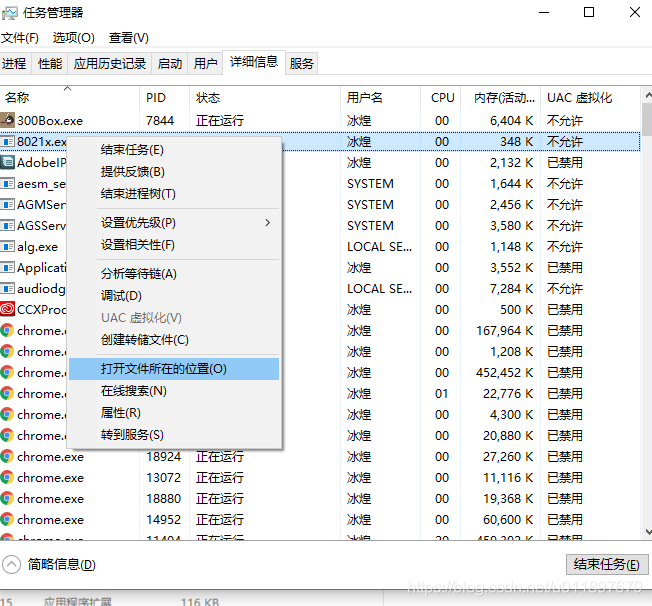Click memory value 22,776 K
Viewport: 652px width, 606px height.
pyautogui.click(x=508, y=393)
